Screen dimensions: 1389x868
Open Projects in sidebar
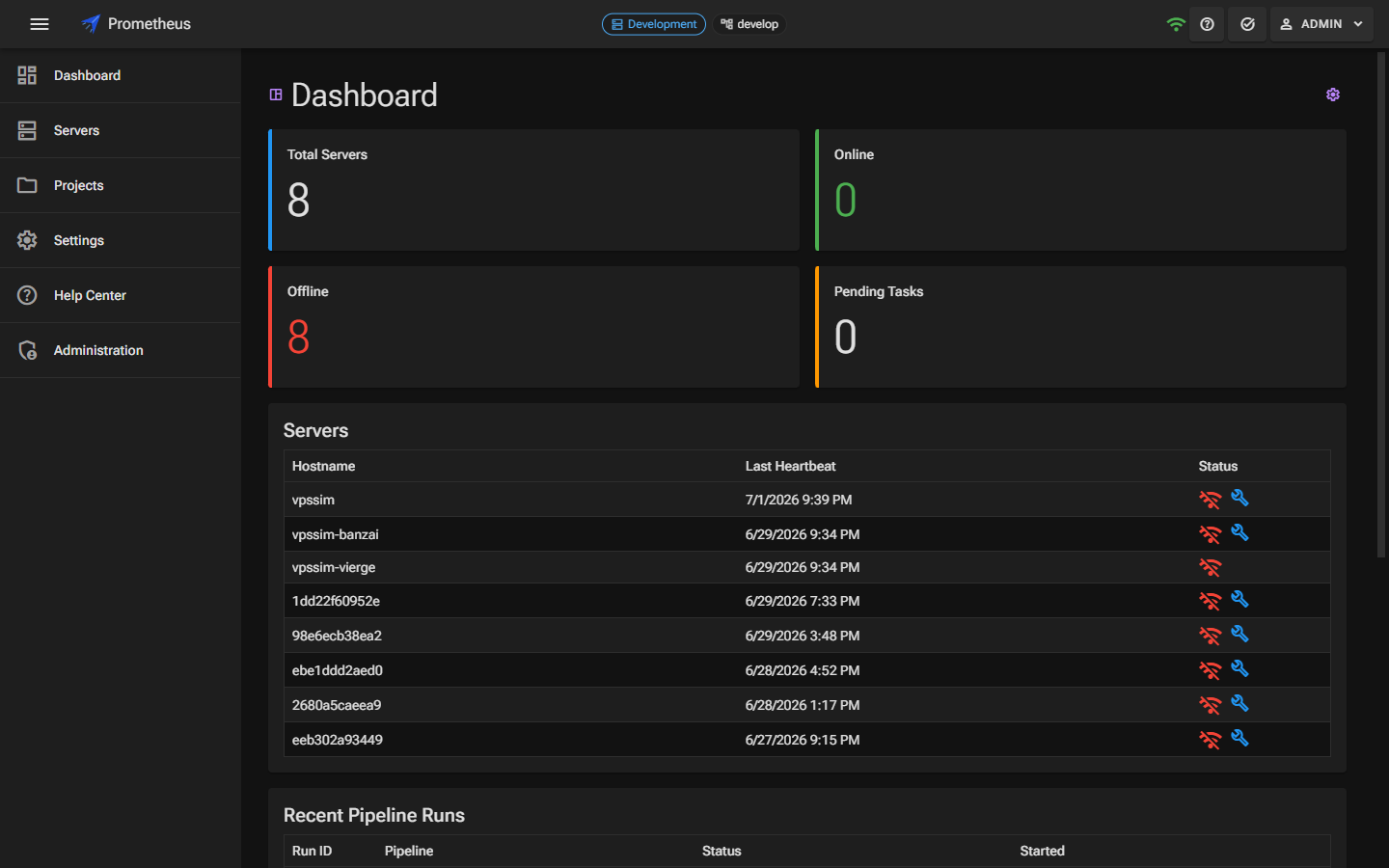[x=121, y=185]
